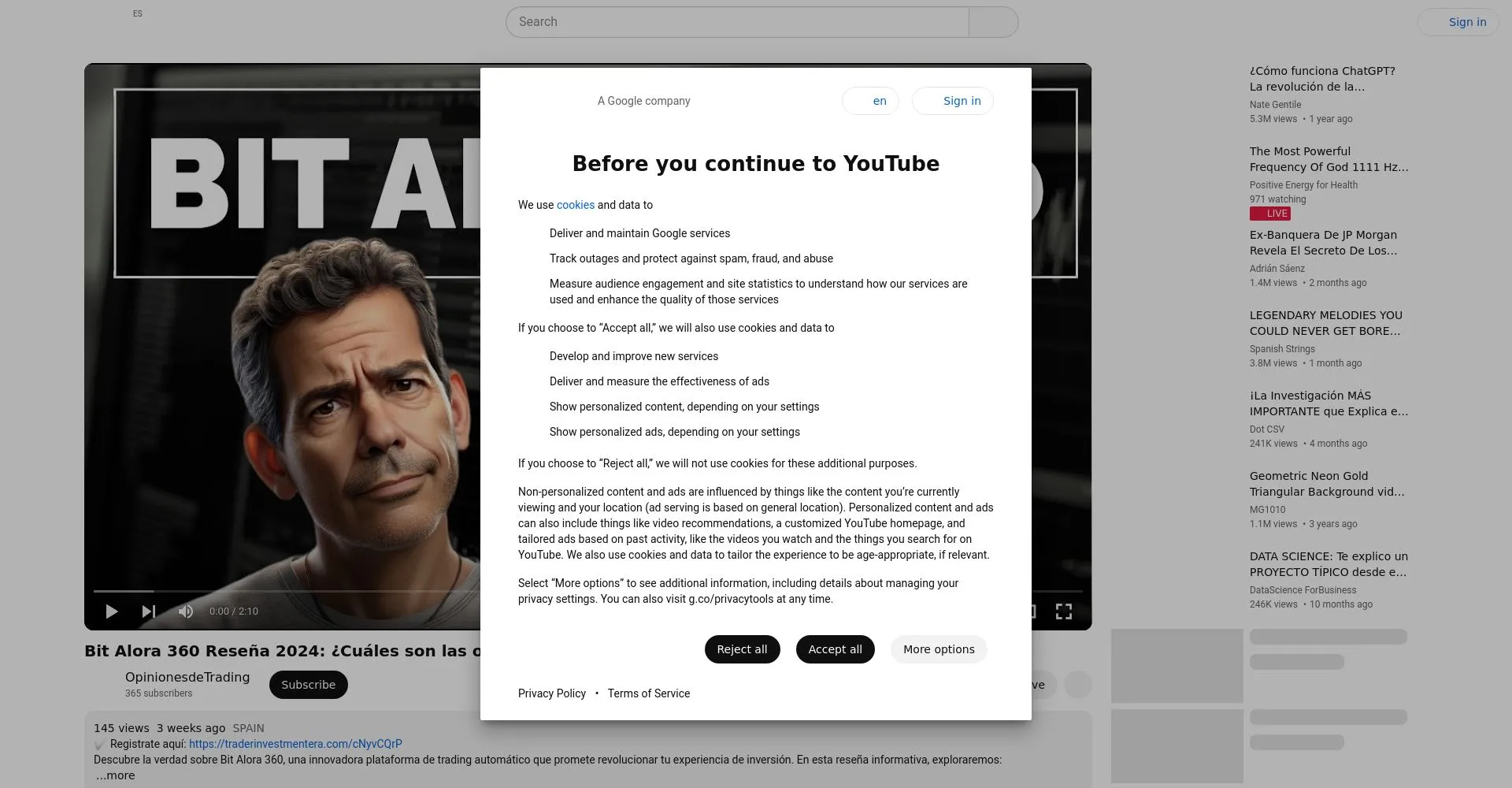
Task: Click the Search input field
Action: 737,22
